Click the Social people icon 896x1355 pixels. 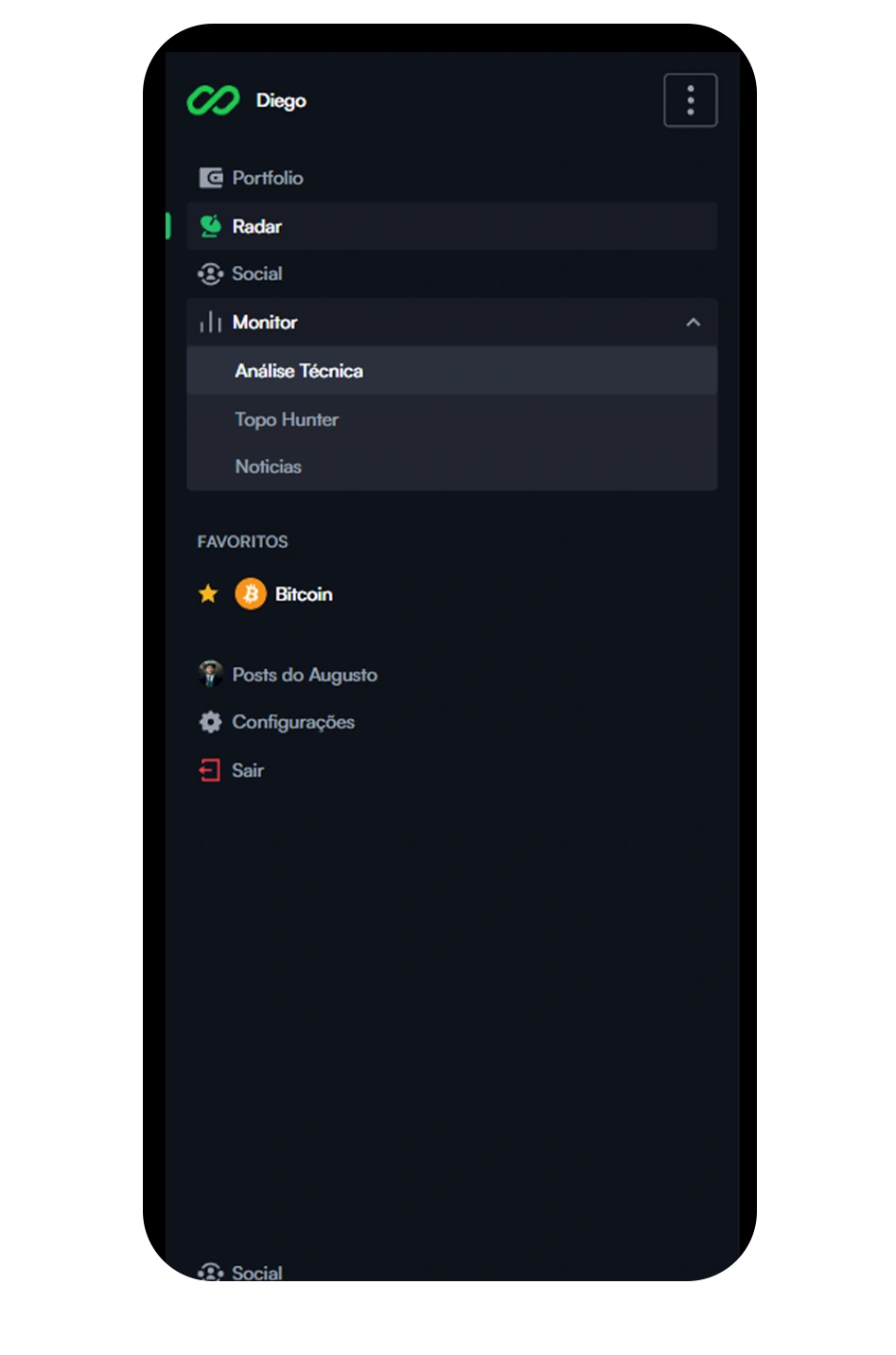pyautogui.click(x=210, y=273)
